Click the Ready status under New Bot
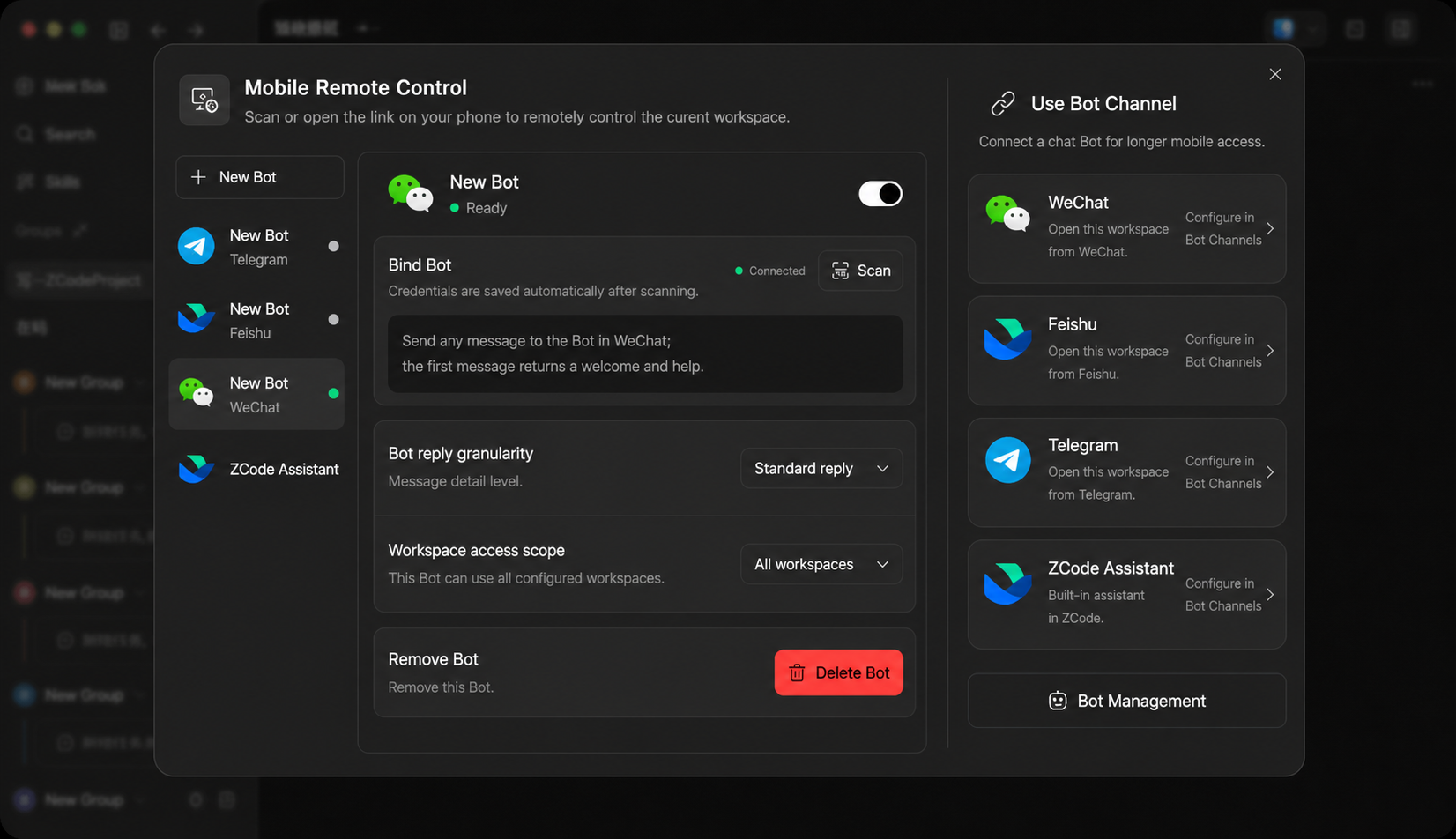 [479, 208]
